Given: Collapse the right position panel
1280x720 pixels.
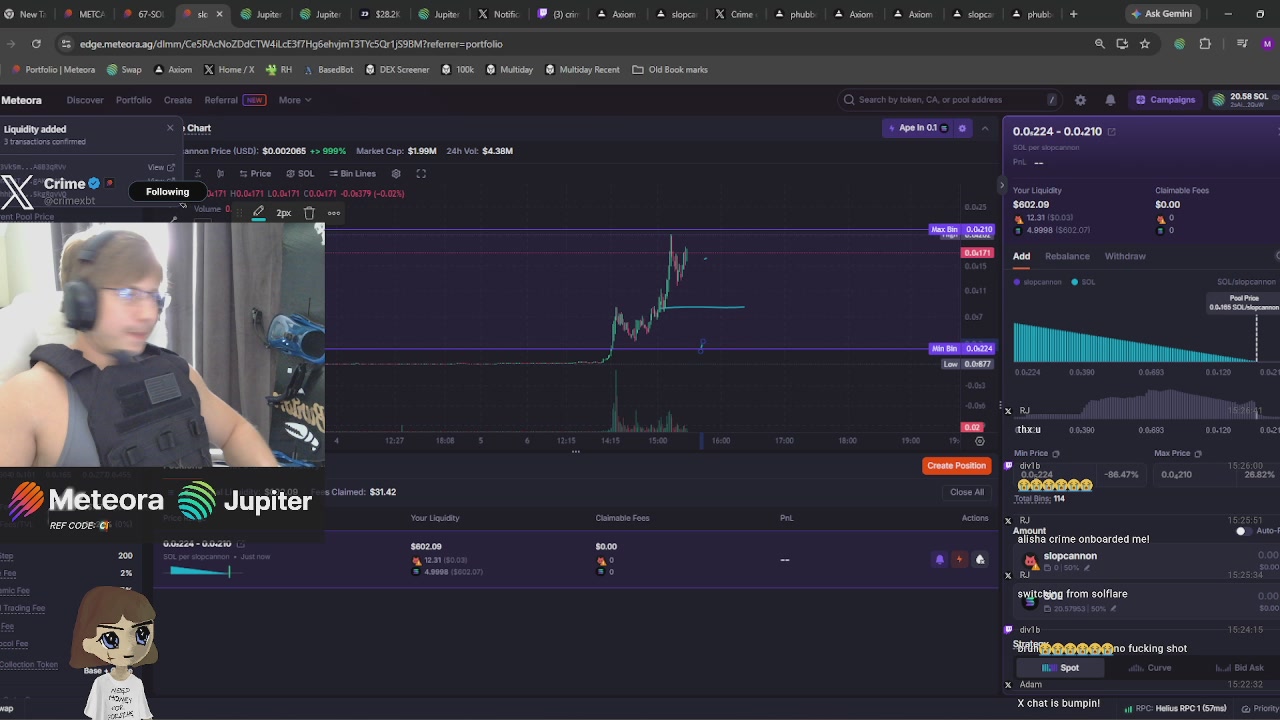Looking at the screenshot, I should [x=1002, y=185].
